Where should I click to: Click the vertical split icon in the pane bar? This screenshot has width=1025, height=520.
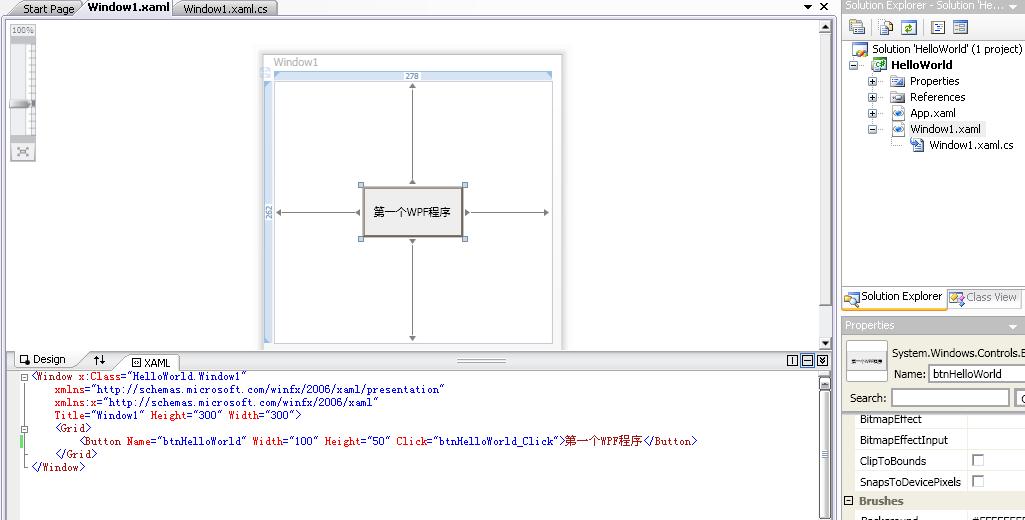point(793,360)
